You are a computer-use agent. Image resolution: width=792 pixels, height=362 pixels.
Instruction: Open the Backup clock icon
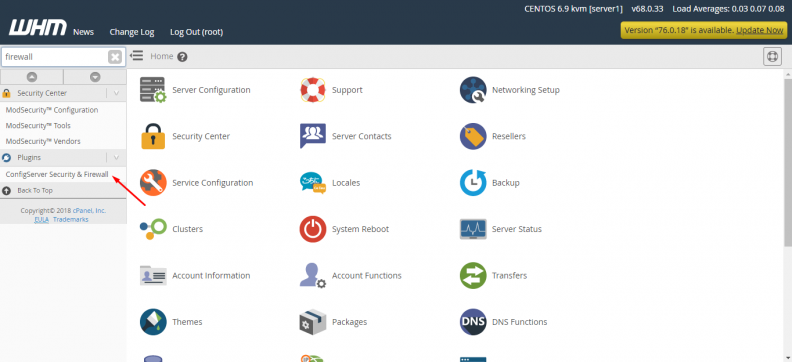[x=473, y=183]
